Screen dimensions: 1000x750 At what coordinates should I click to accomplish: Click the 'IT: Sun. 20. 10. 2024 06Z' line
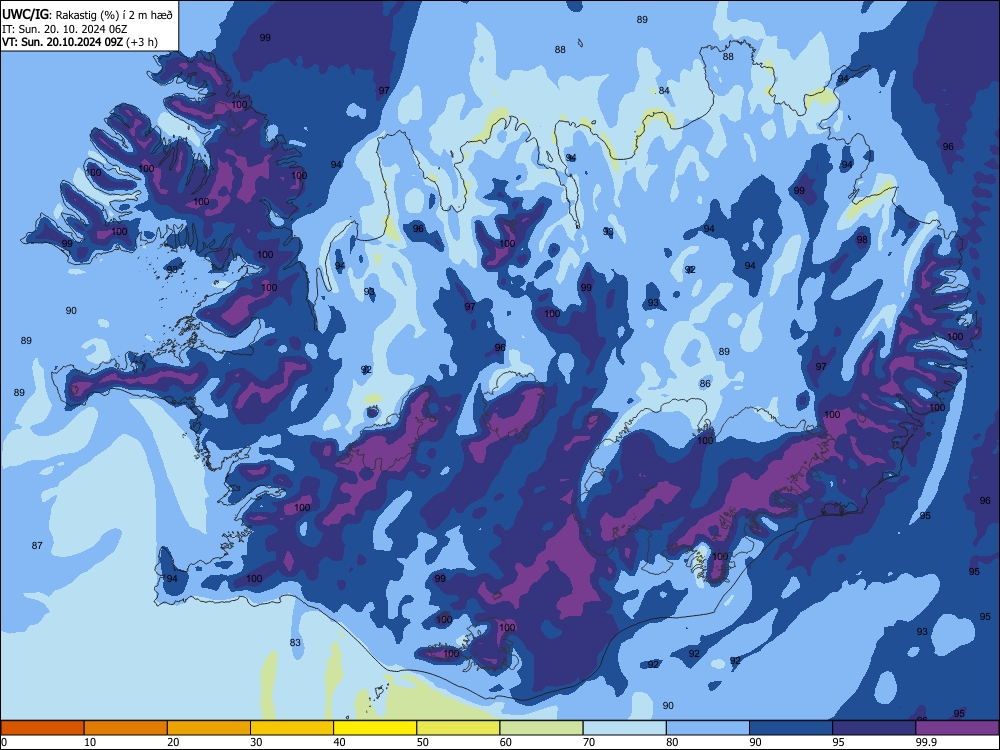[64, 29]
